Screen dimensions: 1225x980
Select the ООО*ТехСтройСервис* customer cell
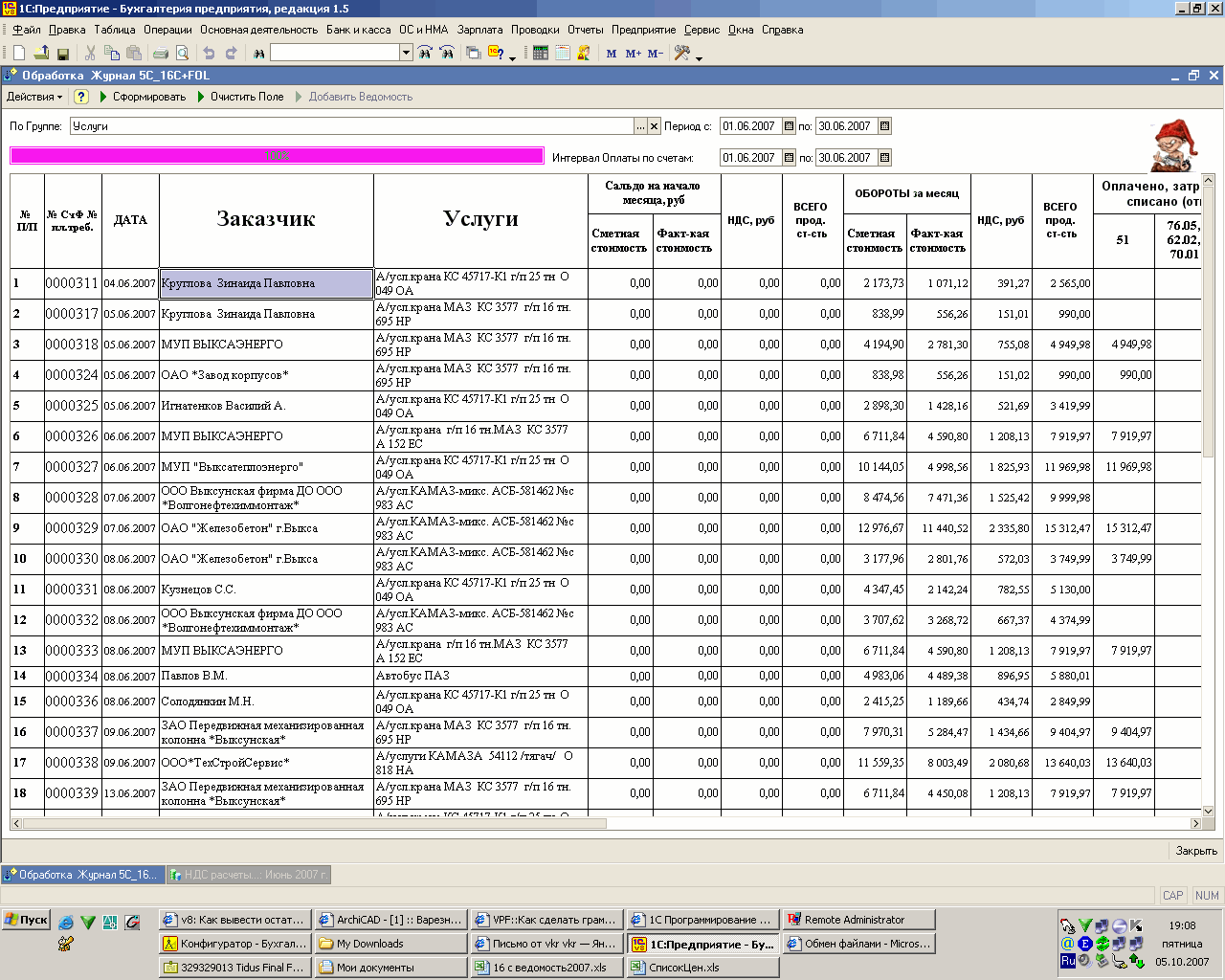(266, 763)
